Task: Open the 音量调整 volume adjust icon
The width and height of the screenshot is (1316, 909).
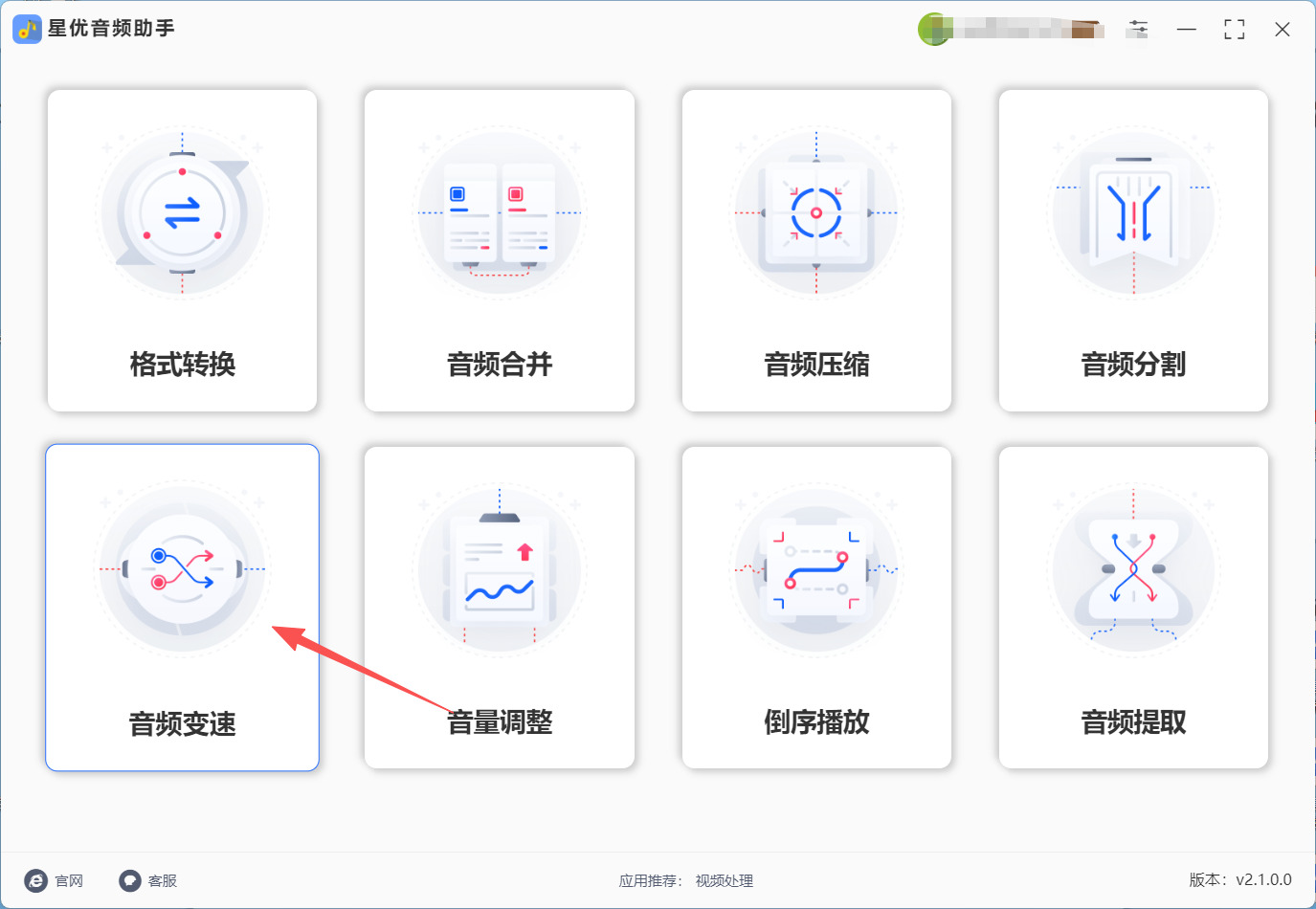Action: pyautogui.click(x=500, y=569)
